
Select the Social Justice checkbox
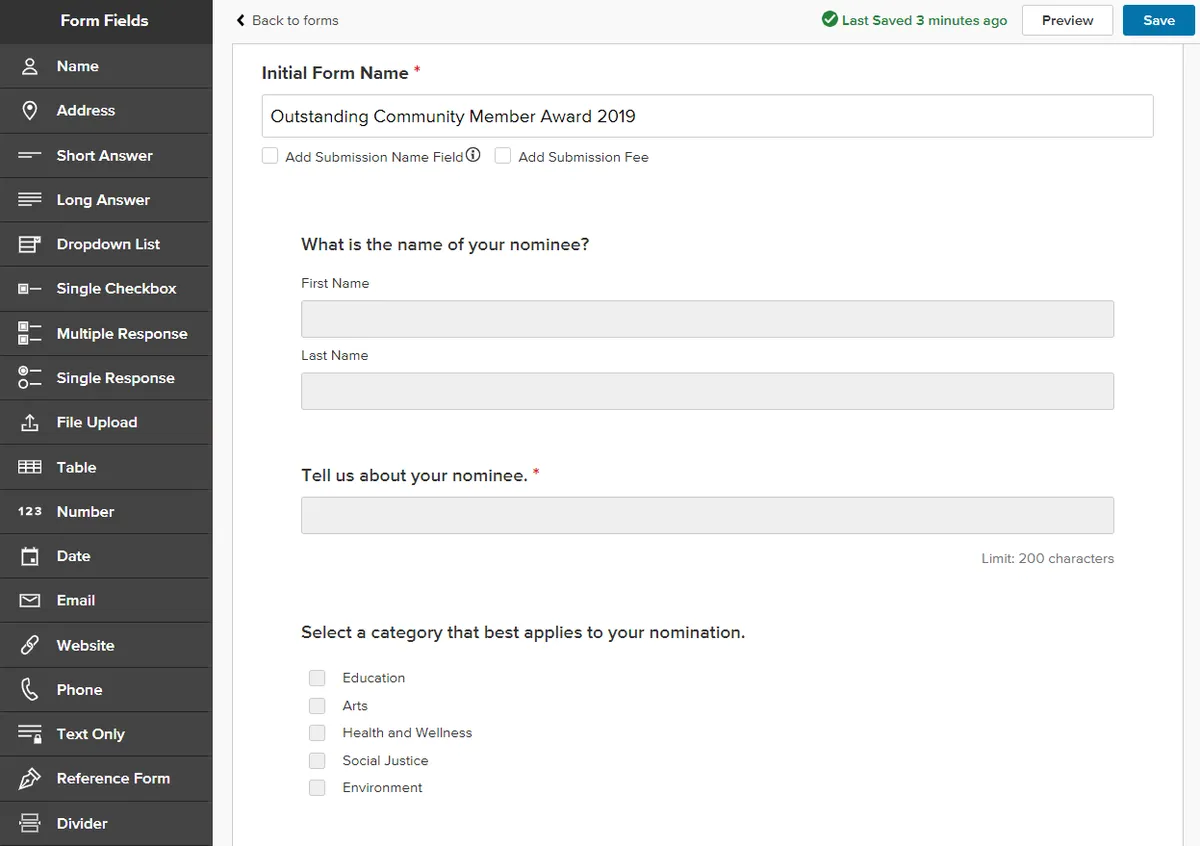click(317, 760)
